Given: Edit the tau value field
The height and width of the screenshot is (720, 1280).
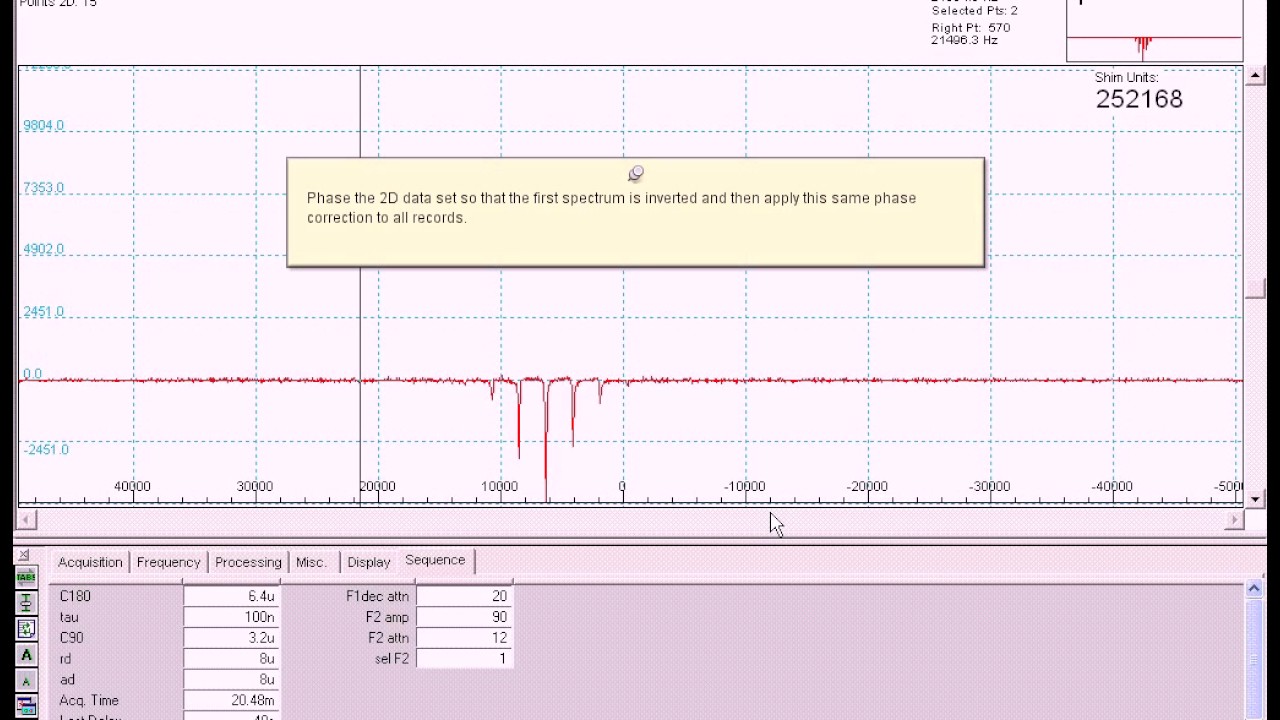Looking at the screenshot, I should (231, 617).
